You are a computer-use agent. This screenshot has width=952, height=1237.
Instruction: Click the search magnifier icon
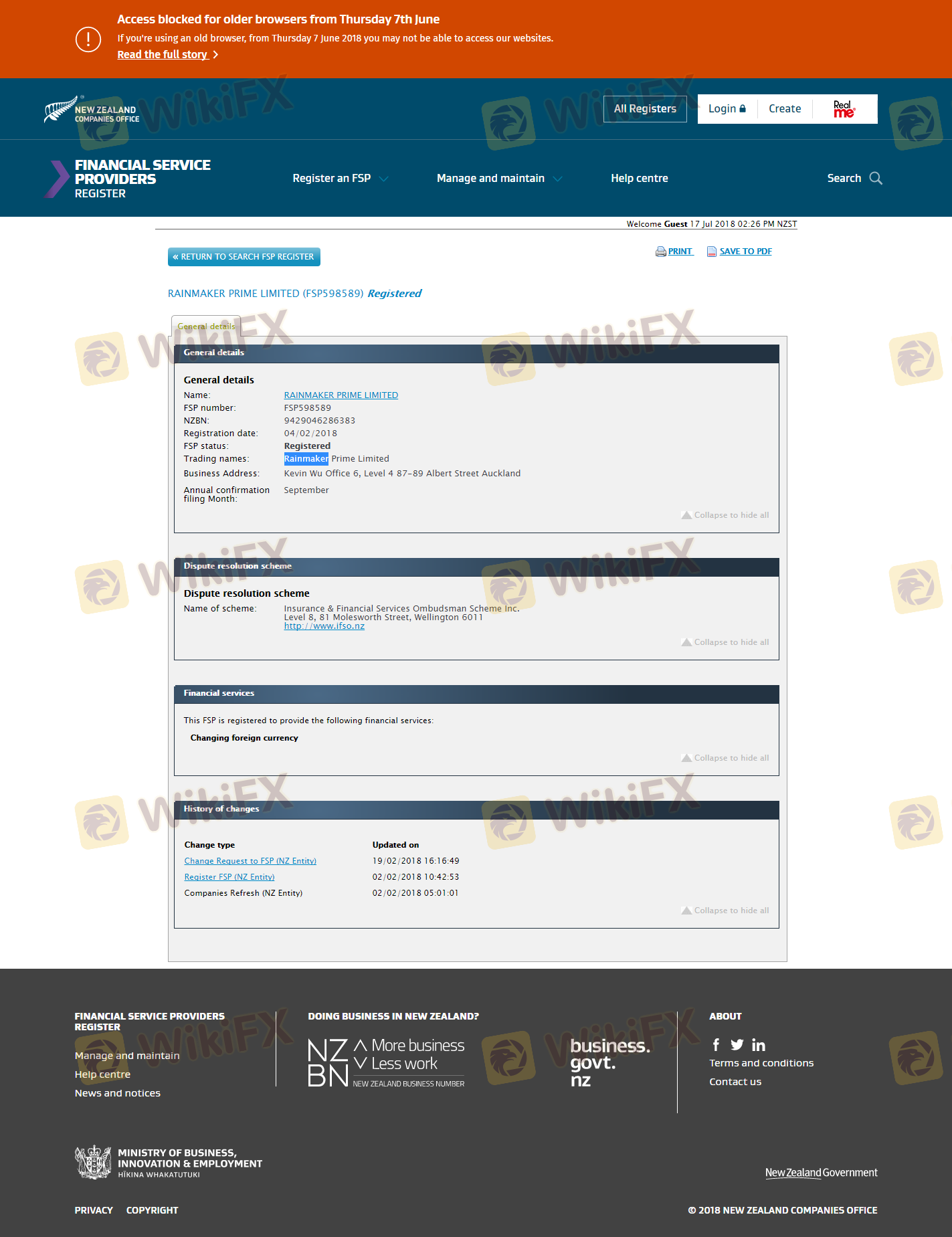coord(876,178)
